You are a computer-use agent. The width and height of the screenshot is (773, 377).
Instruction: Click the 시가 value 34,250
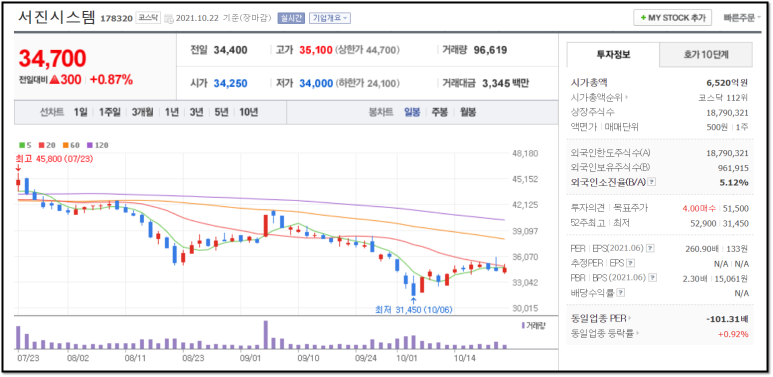pos(231,84)
